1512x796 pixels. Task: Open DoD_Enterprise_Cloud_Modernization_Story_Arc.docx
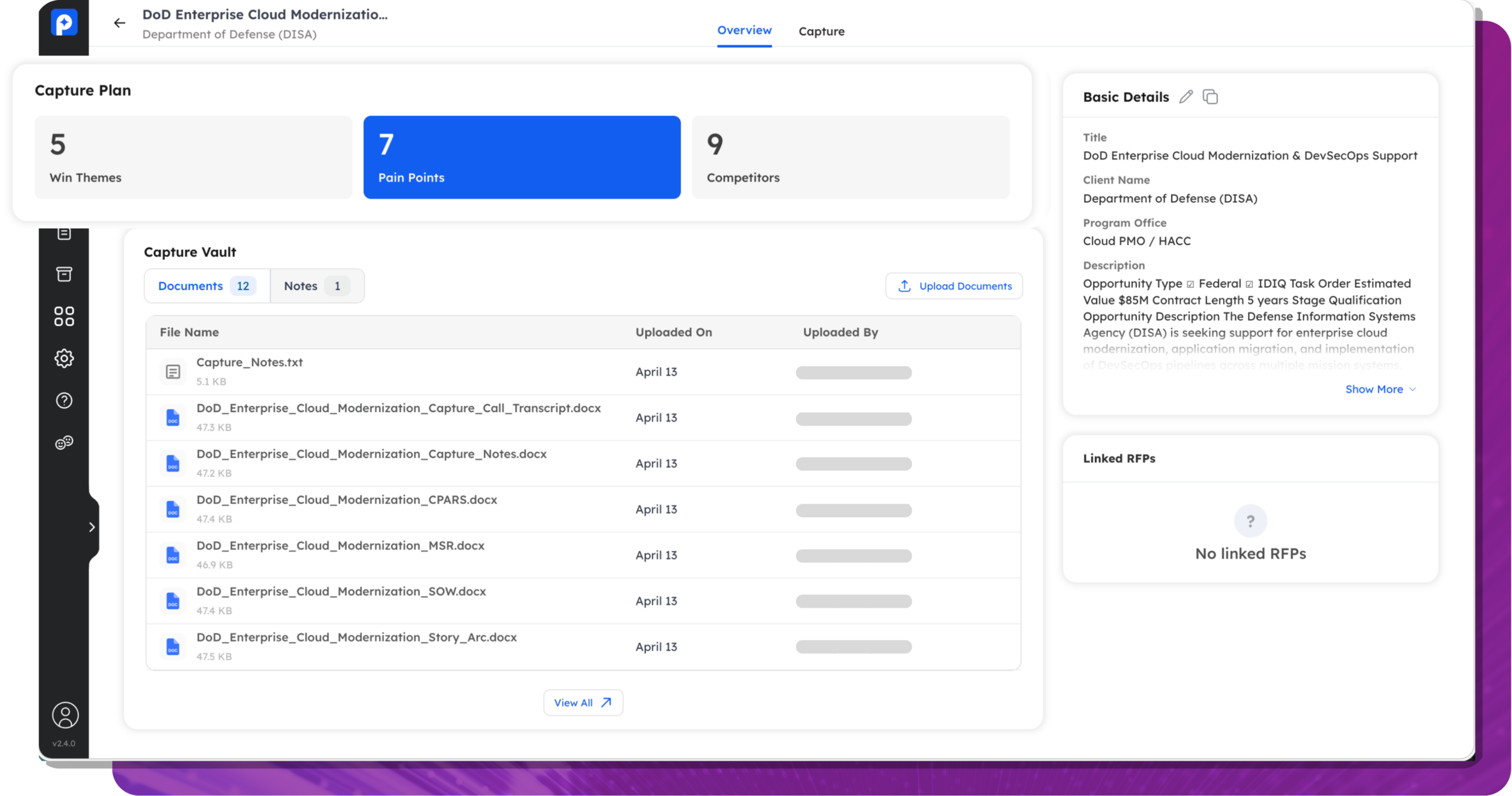pyautogui.click(x=356, y=637)
